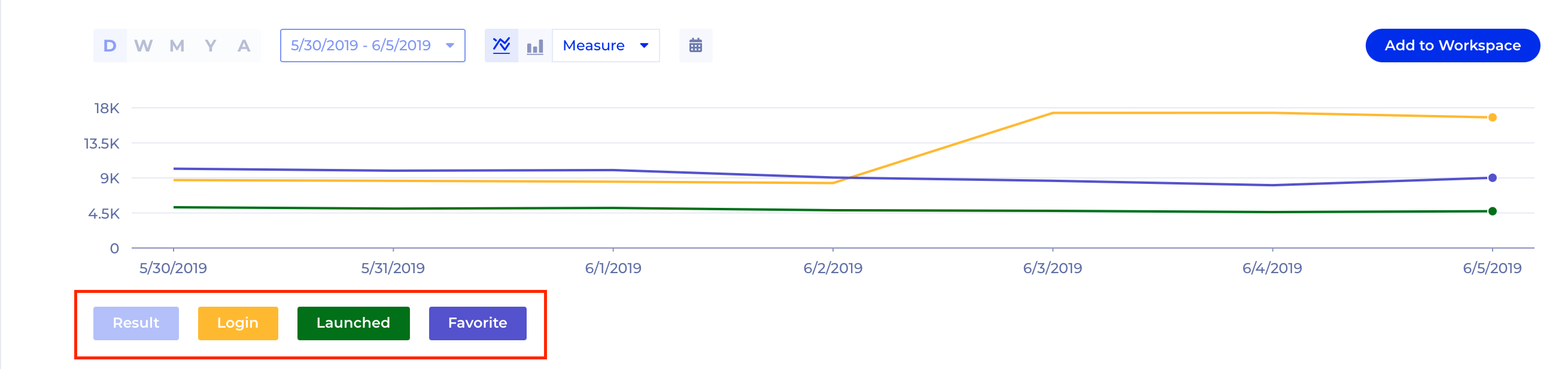Select the M monthly granularity tab
This screenshot has height=369, width=1568.
tap(177, 46)
